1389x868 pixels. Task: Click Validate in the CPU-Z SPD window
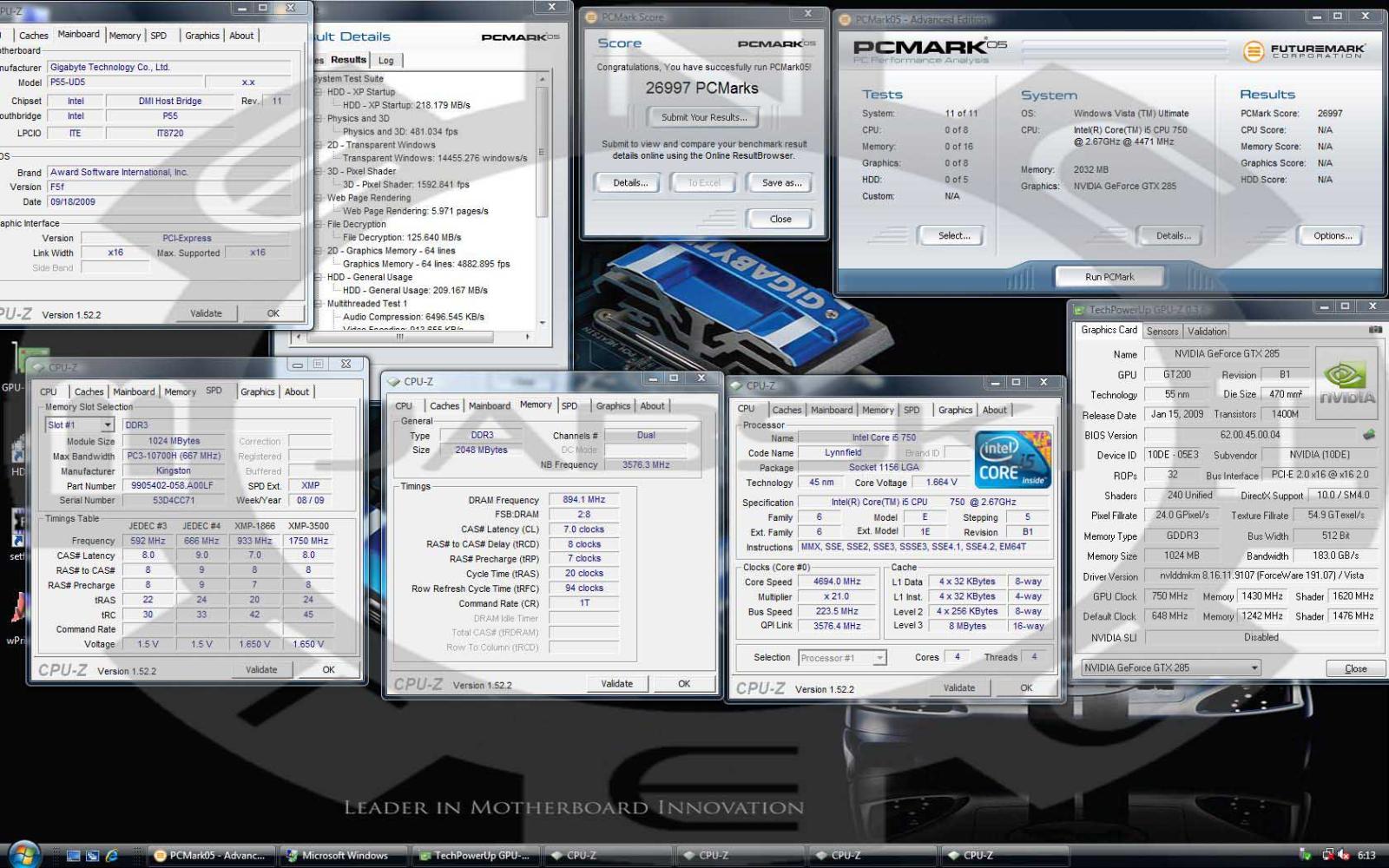point(261,670)
